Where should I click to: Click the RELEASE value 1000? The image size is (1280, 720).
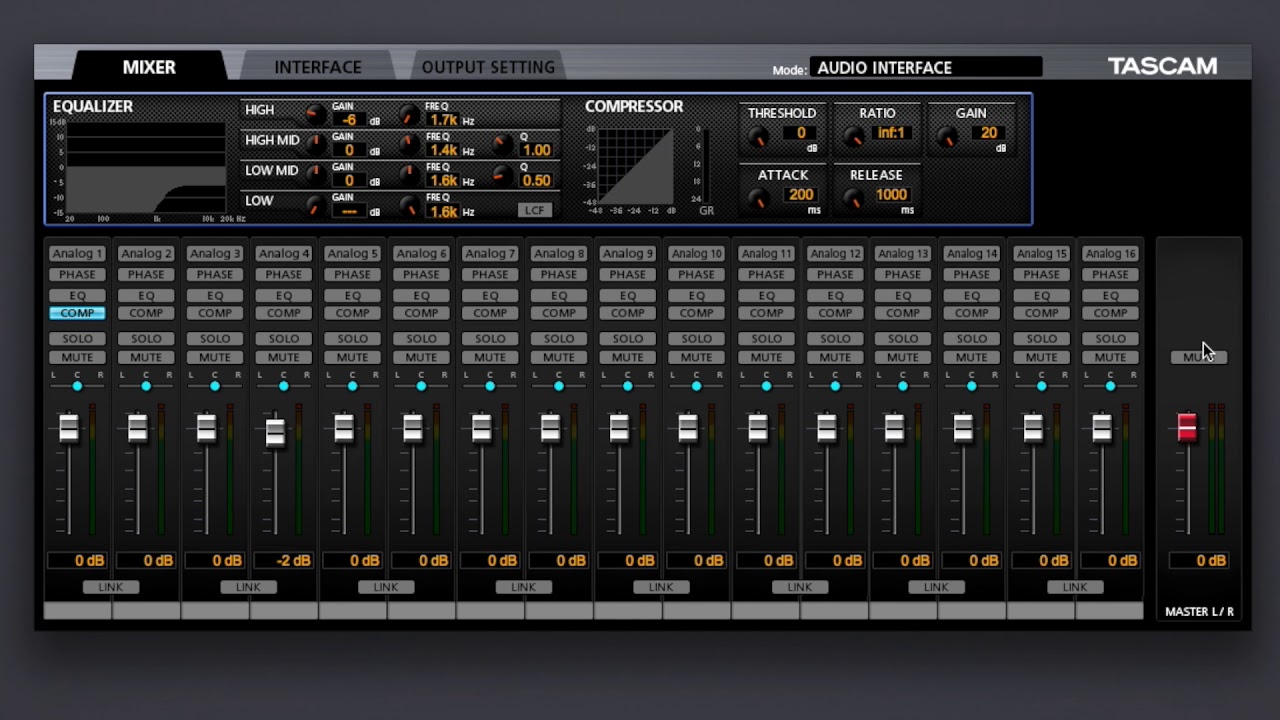891,195
